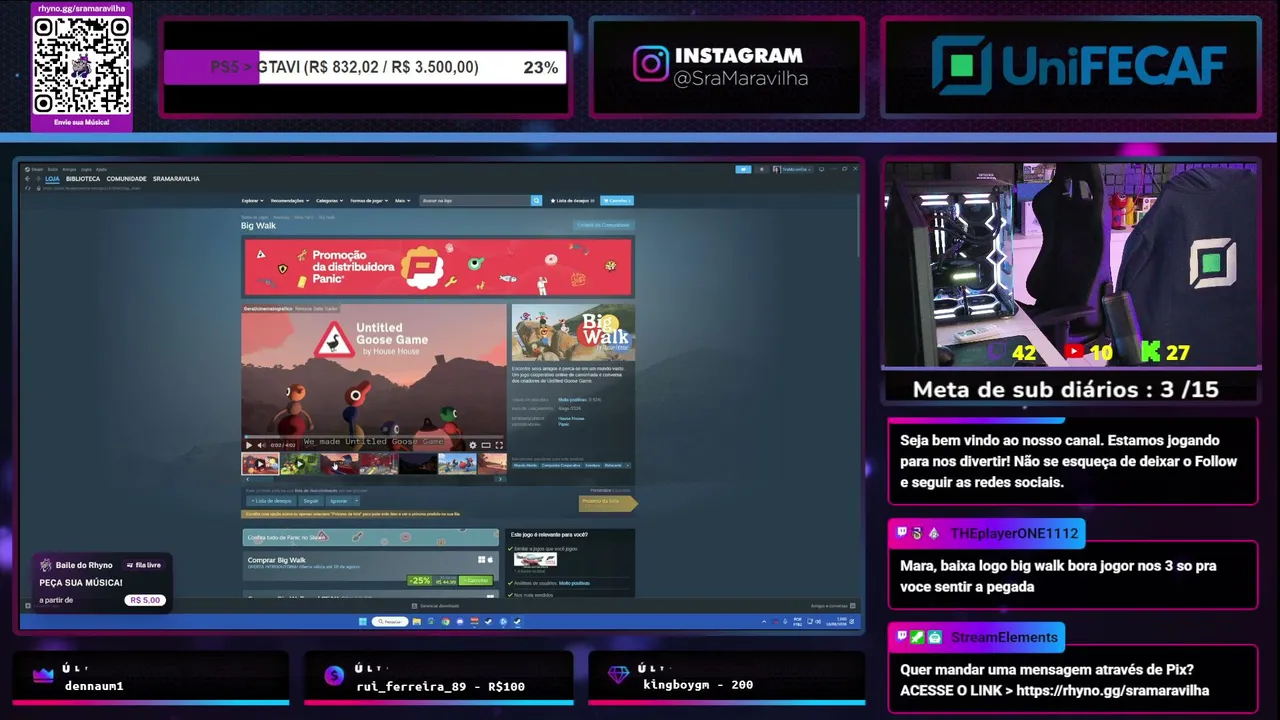Screen dimensions: 1280x720
Task: Open the Amigos menu
Action: (x=70, y=169)
